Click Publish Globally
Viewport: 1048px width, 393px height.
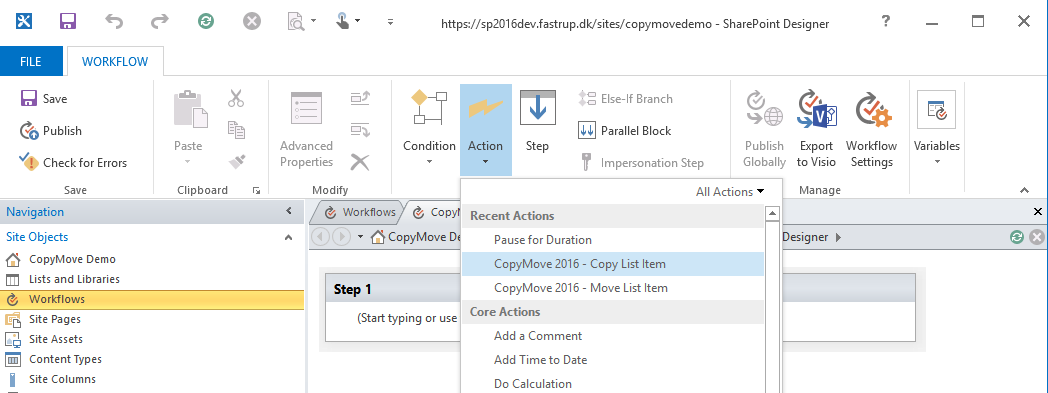point(765,129)
